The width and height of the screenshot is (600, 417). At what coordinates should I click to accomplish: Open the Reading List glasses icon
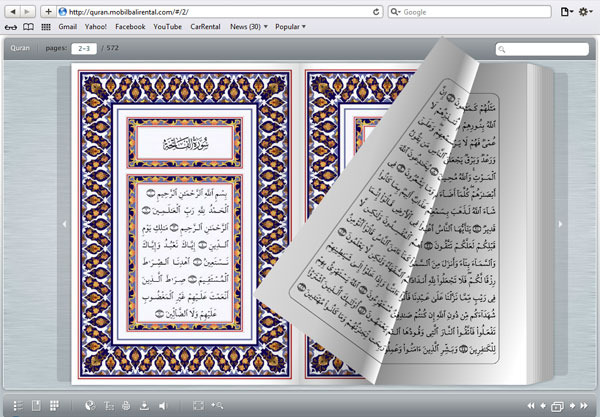[11, 27]
